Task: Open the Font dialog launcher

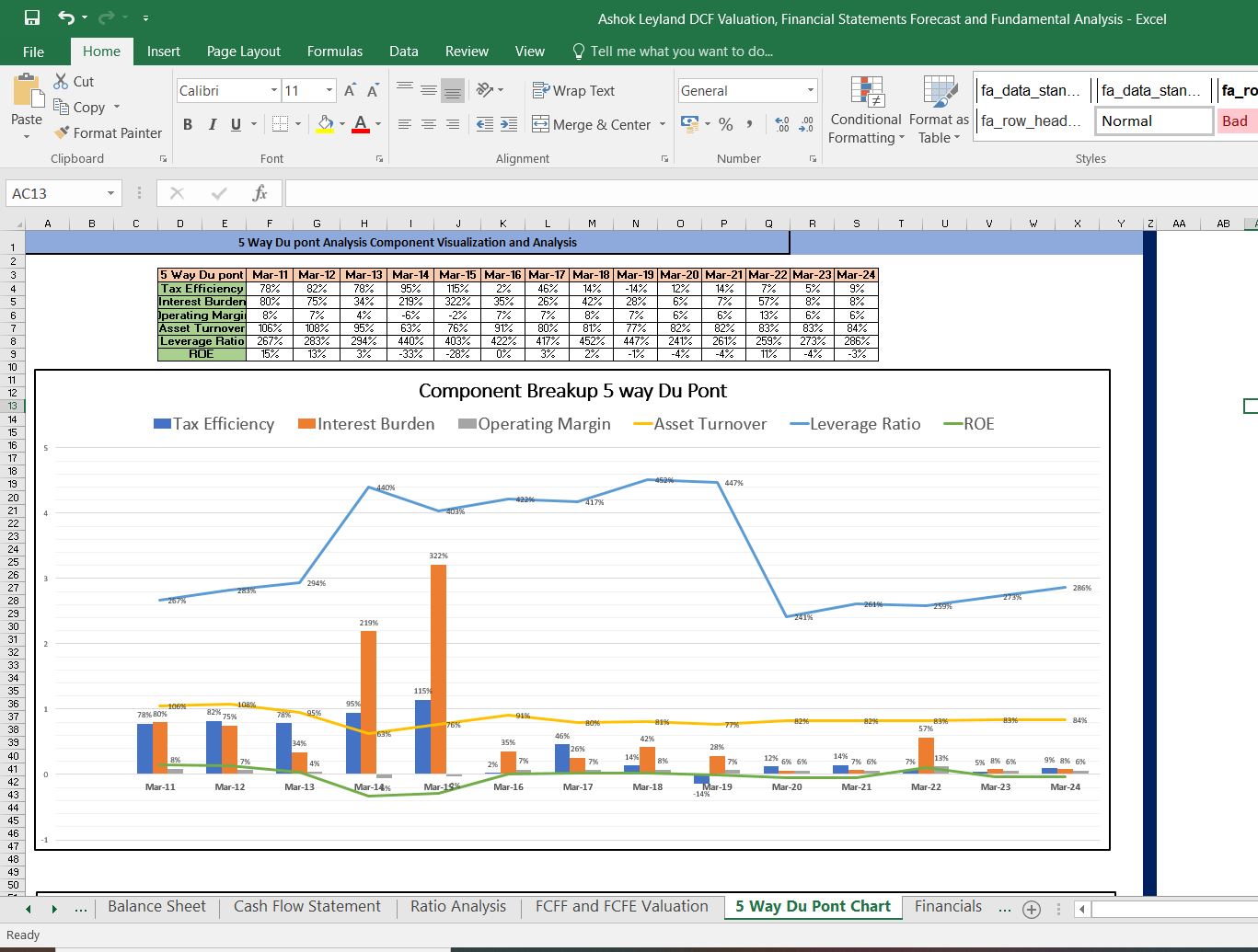Action: click(x=379, y=159)
